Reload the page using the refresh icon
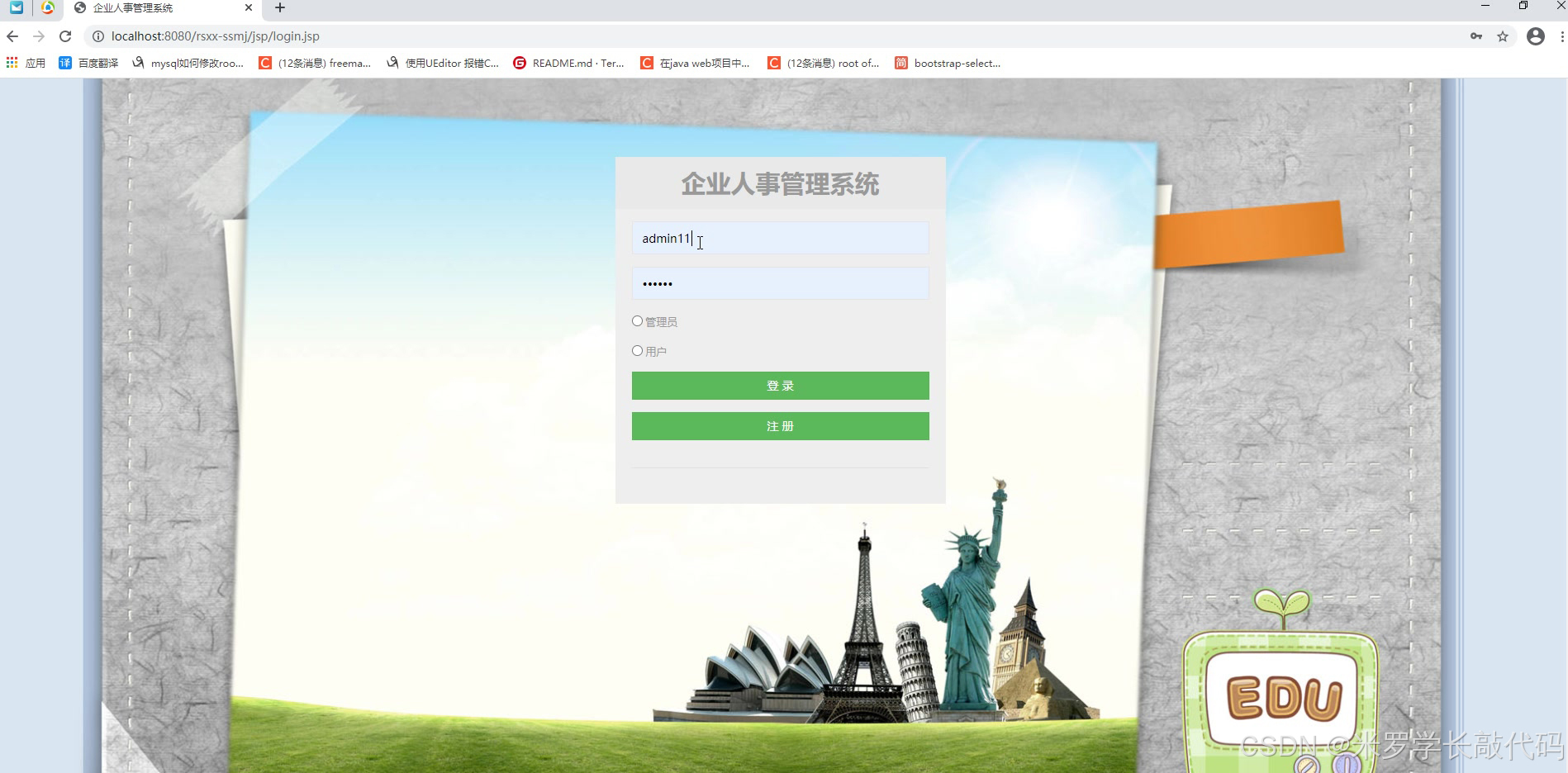Viewport: 1568px width, 773px height. click(66, 36)
